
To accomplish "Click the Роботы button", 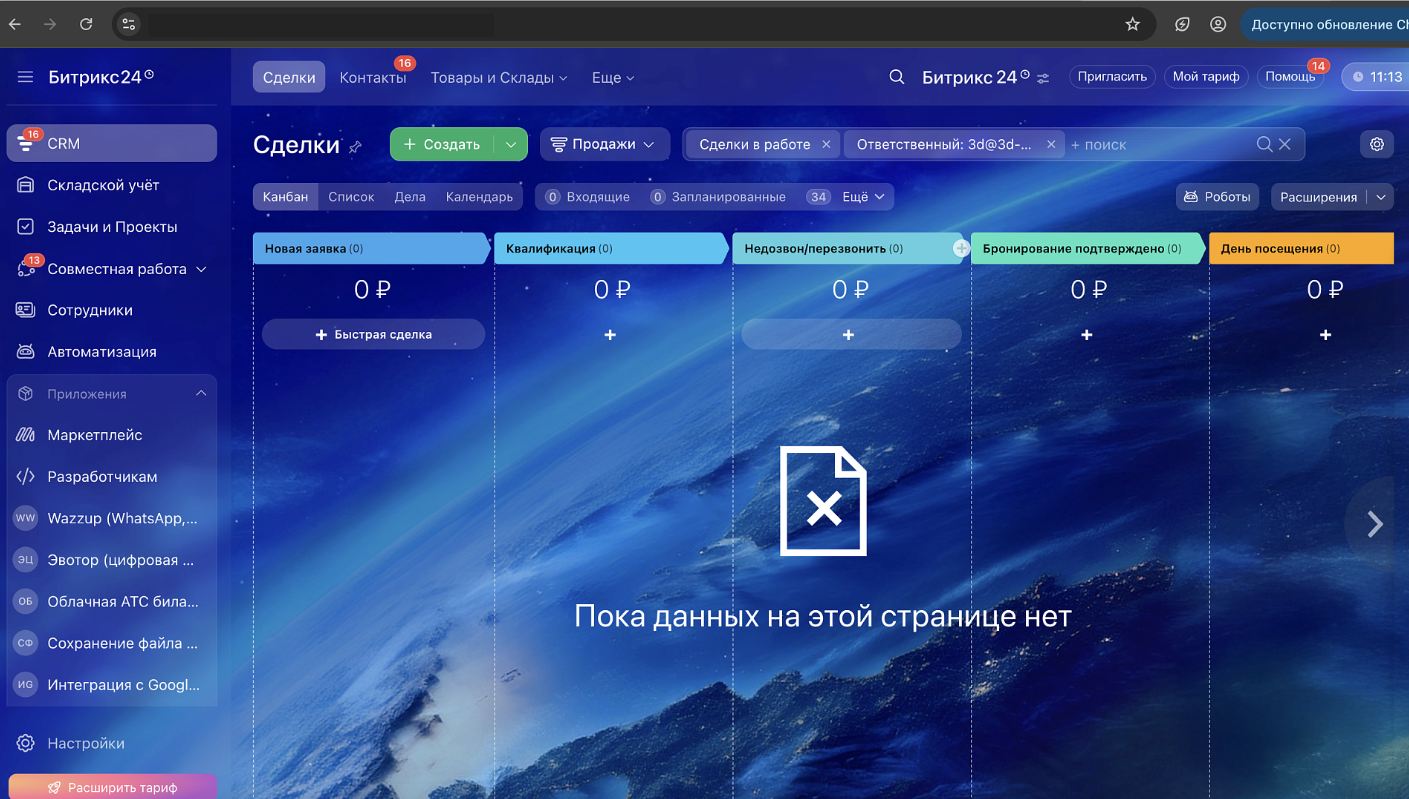I will pos(1217,197).
